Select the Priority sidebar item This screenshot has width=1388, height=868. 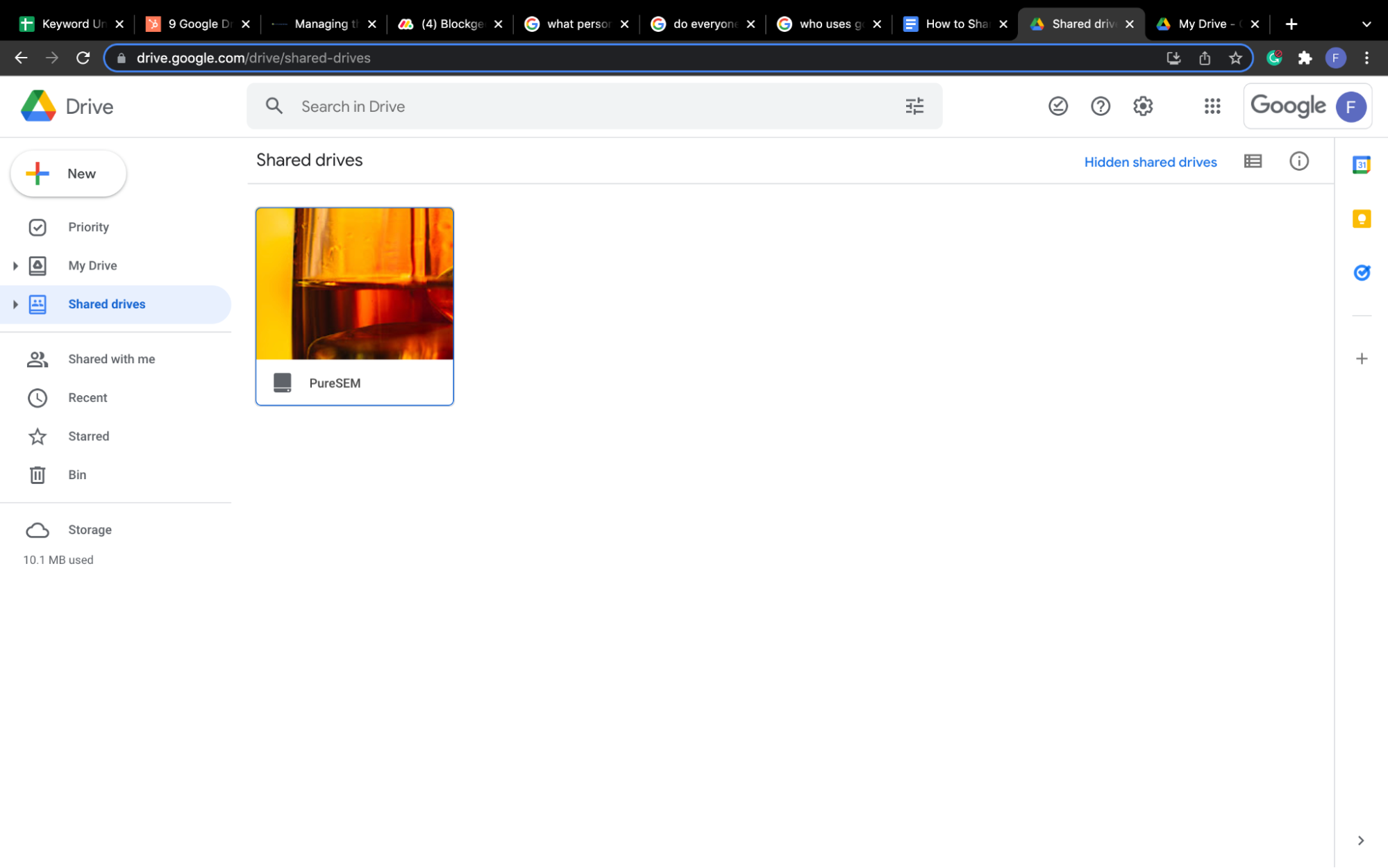(89, 226)
